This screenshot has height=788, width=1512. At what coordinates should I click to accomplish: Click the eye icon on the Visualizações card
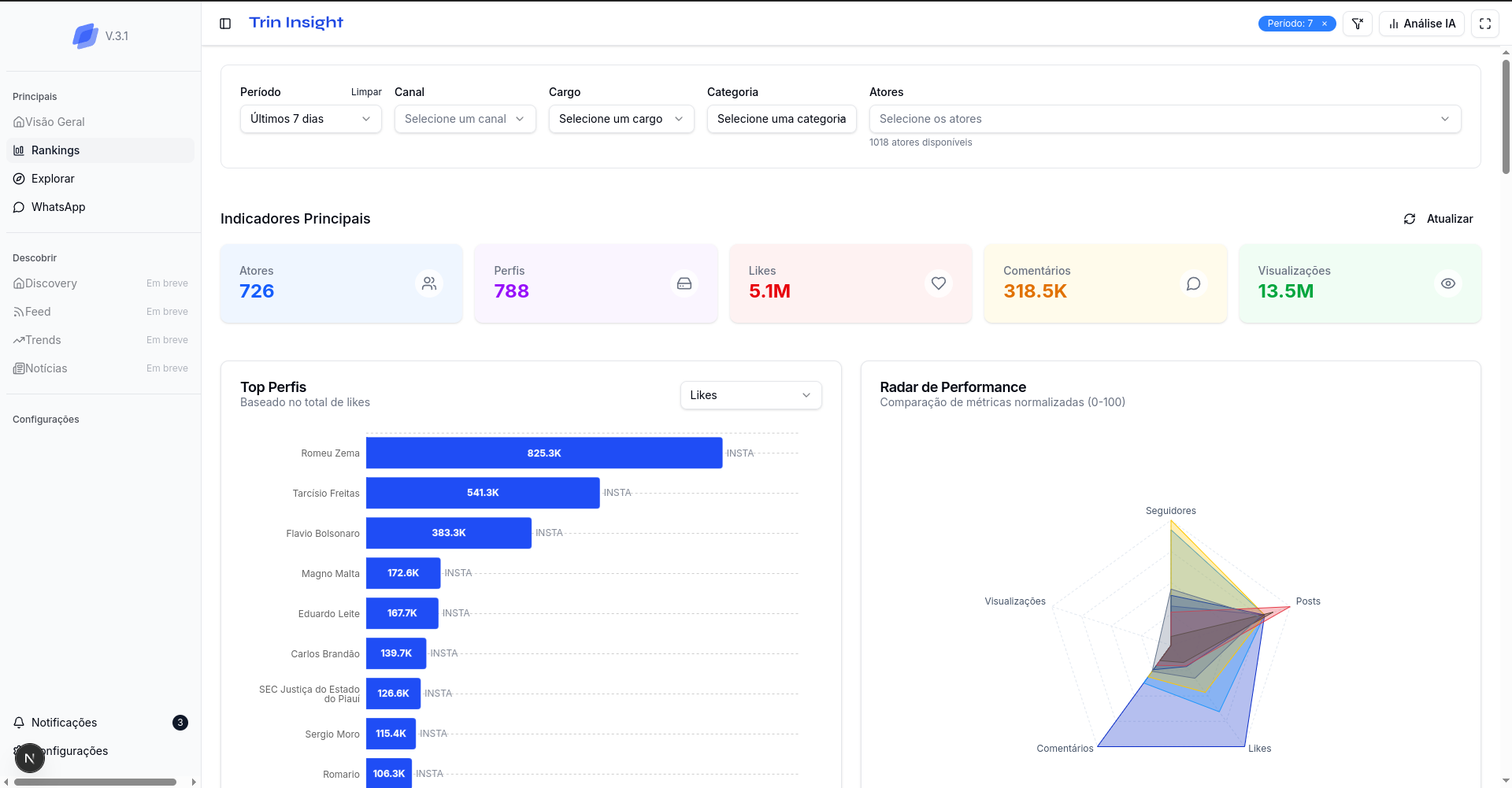[1448, 283]
